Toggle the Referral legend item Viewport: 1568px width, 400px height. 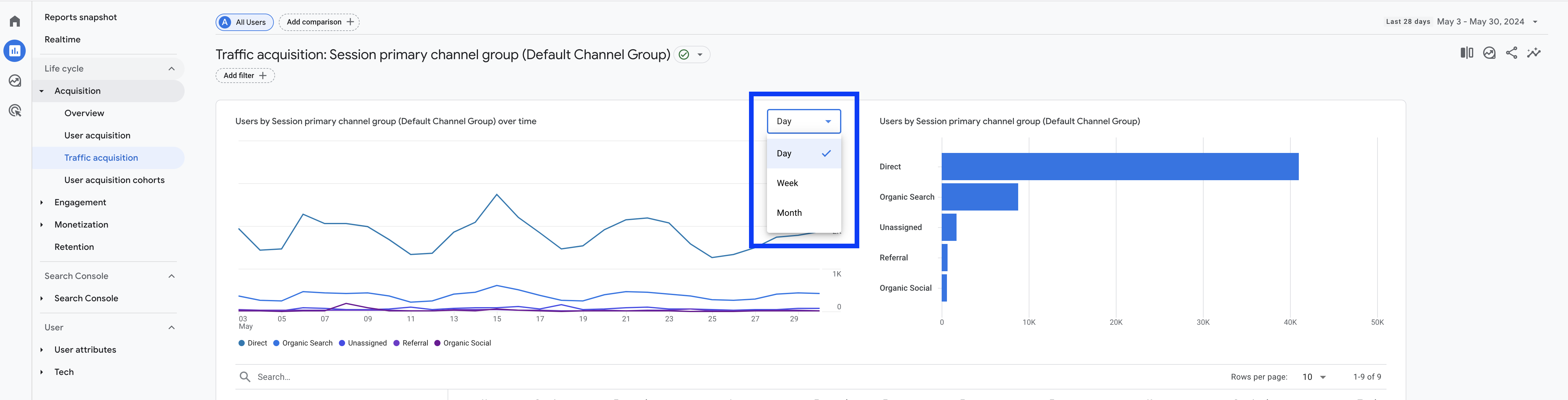pos(411,343)
